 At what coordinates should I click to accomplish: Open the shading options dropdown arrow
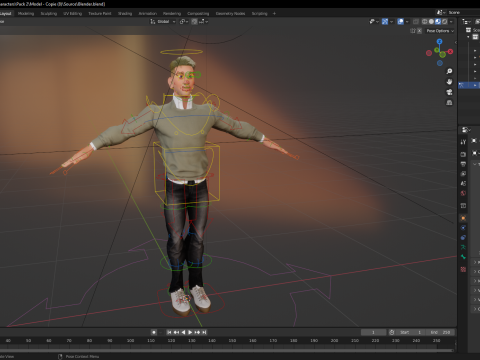pos(451,21)
